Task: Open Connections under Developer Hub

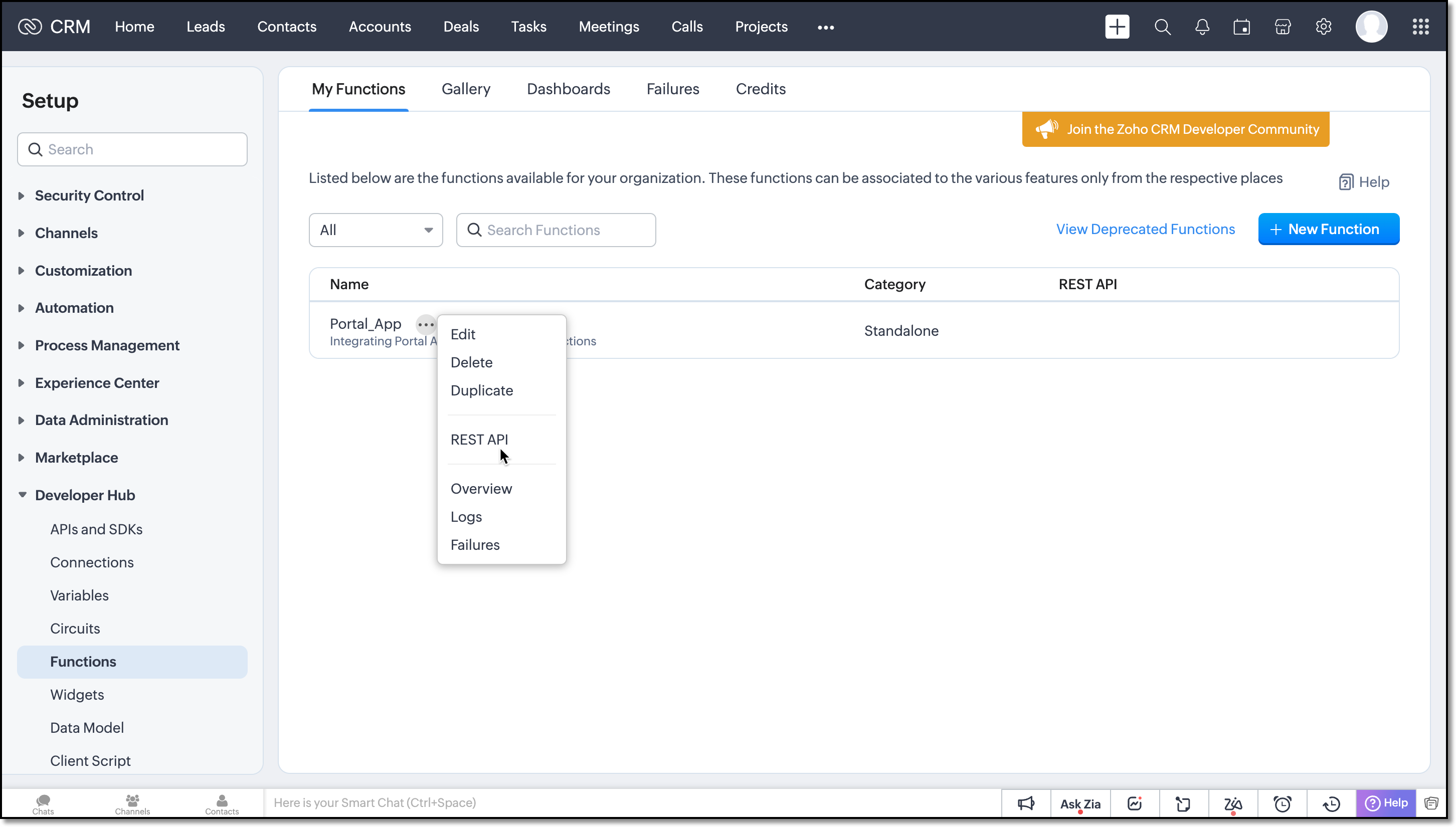Action: pos(92,562)
